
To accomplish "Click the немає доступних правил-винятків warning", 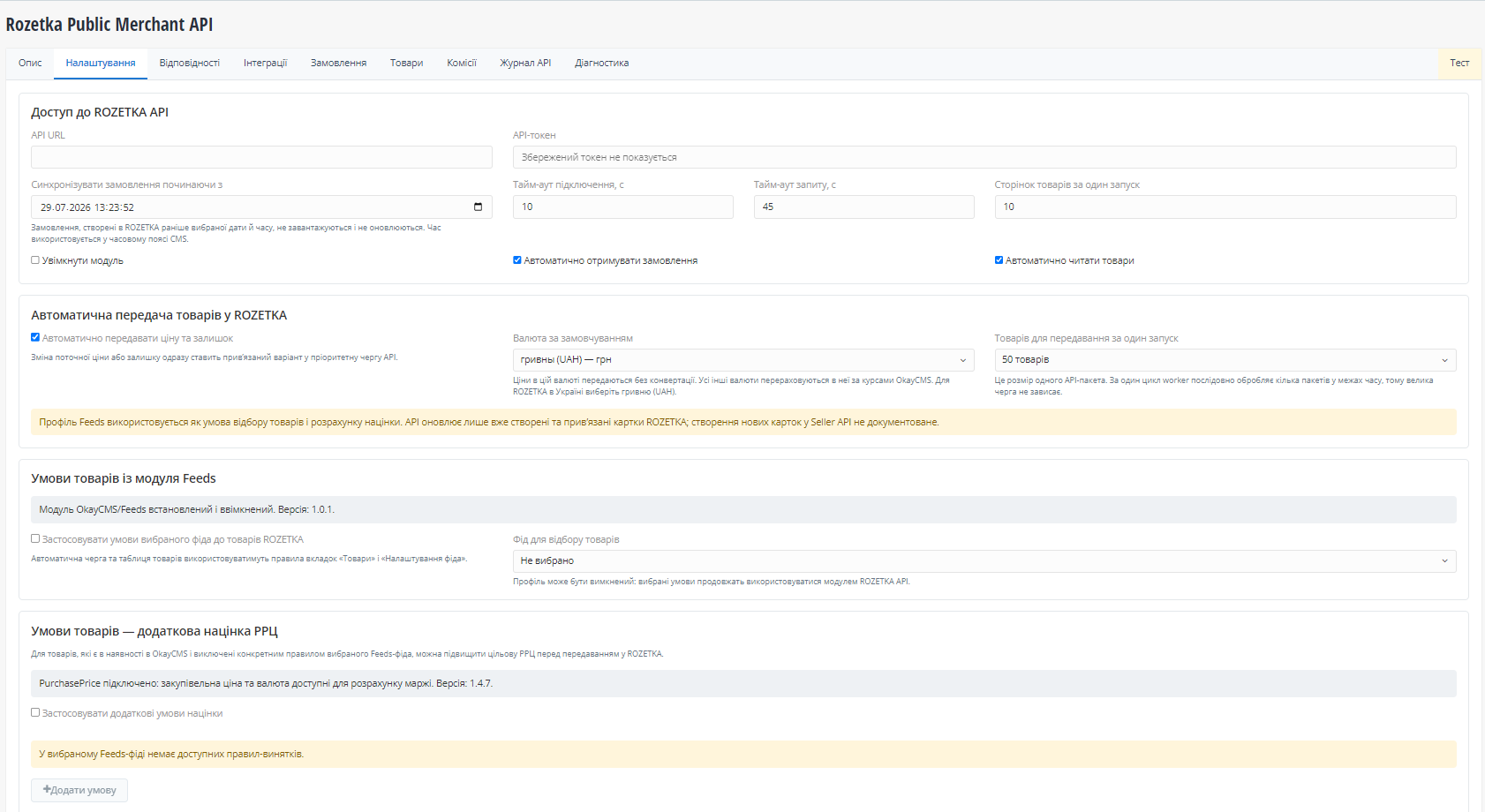I will click(743, 754).
